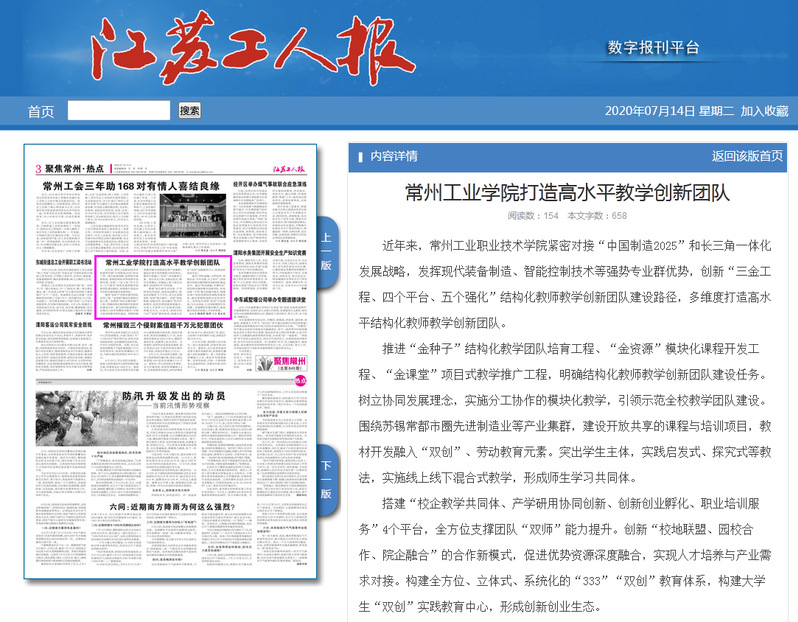Open article 常州工会三年助168对有情人喜结良缘

[x=129, y=186]
